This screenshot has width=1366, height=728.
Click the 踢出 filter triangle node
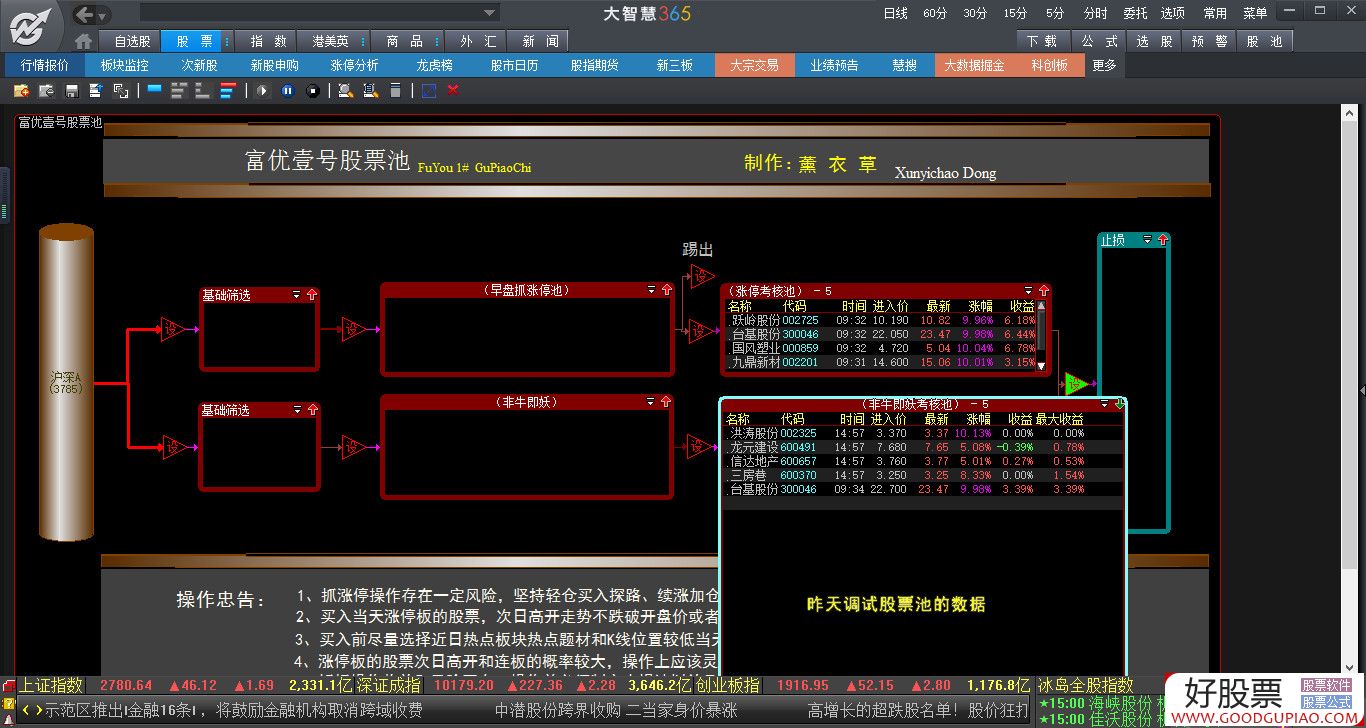tap(700, 277)
